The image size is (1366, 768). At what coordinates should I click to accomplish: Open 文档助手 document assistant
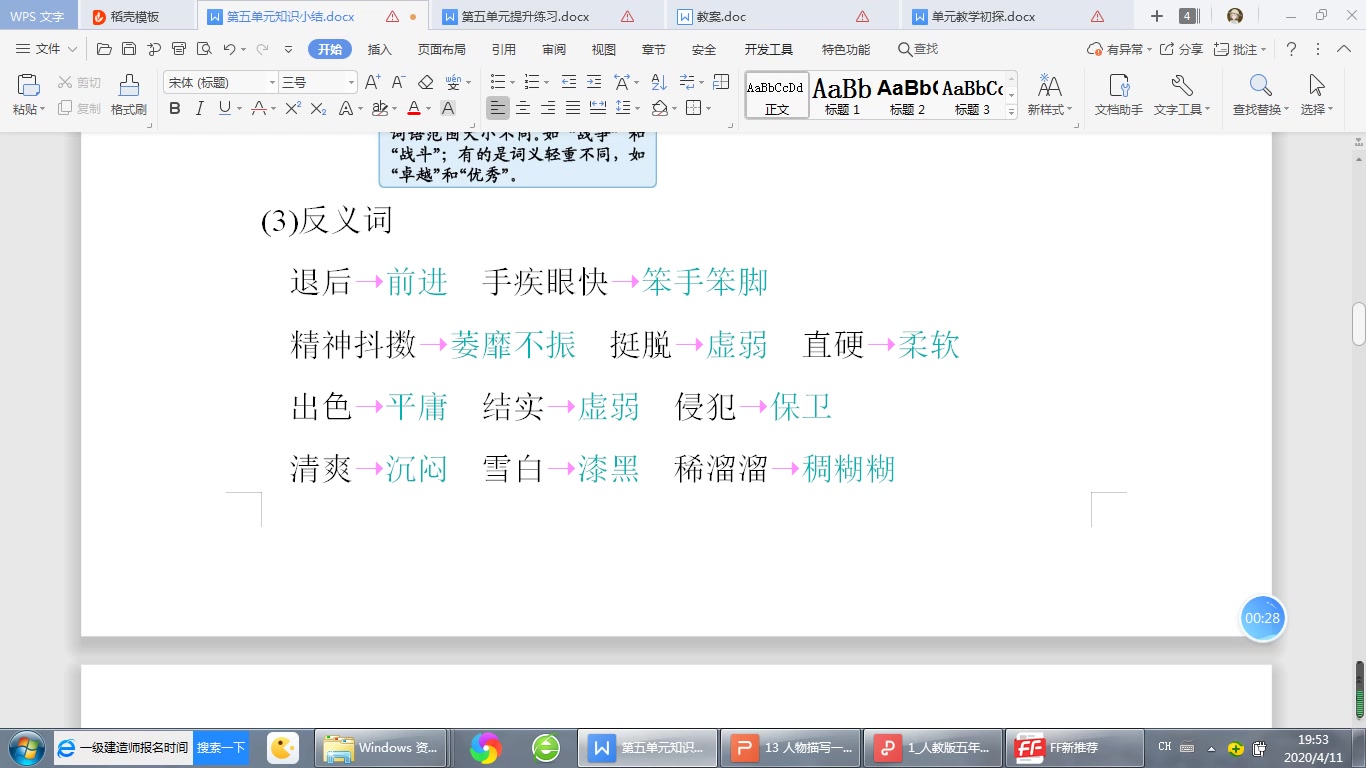(1119, 96)
